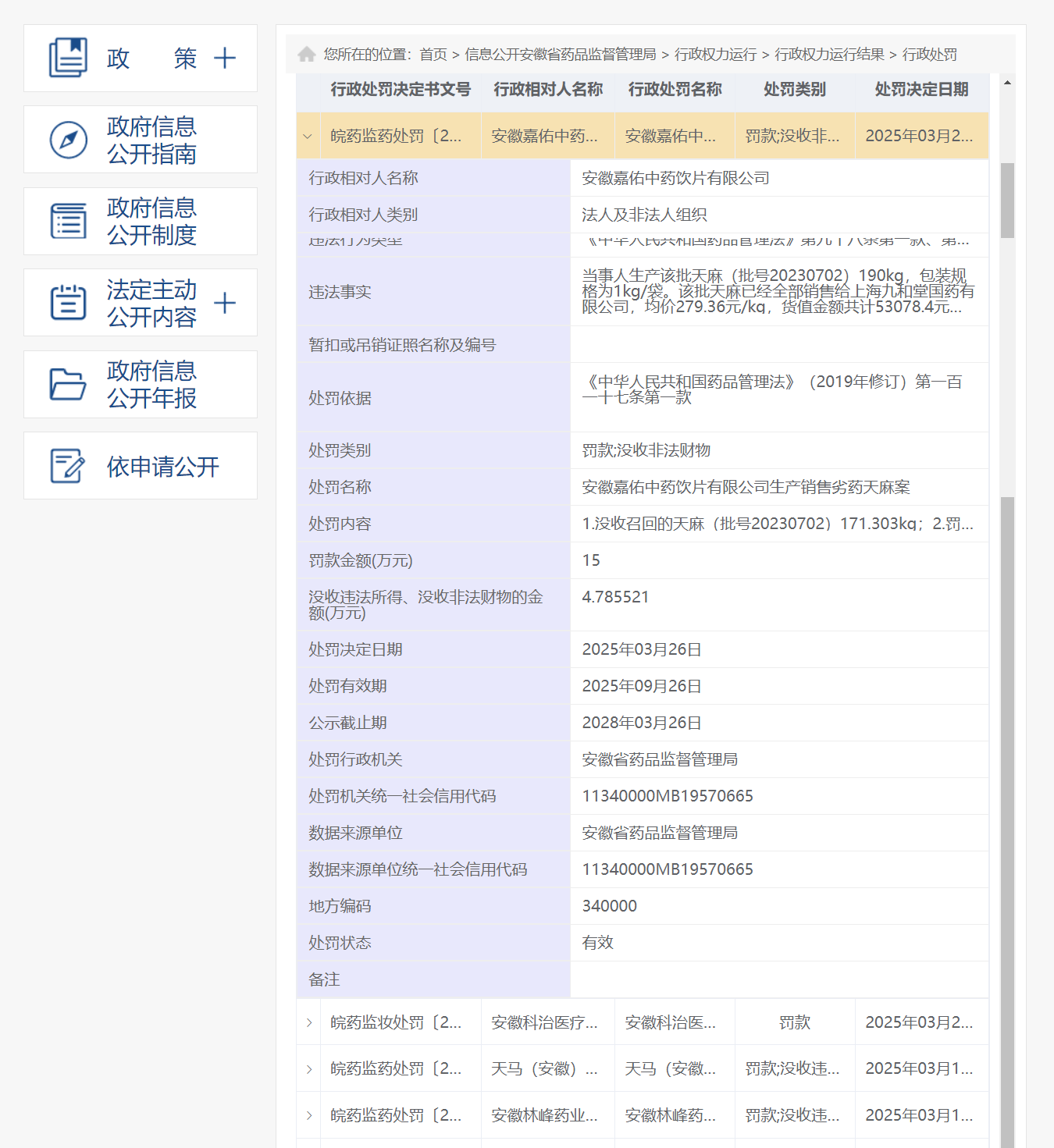Open 行政处罚 breadcrumb link
The width and height of the screenshot is (1054, 1148).
click(x=930, y=55)
